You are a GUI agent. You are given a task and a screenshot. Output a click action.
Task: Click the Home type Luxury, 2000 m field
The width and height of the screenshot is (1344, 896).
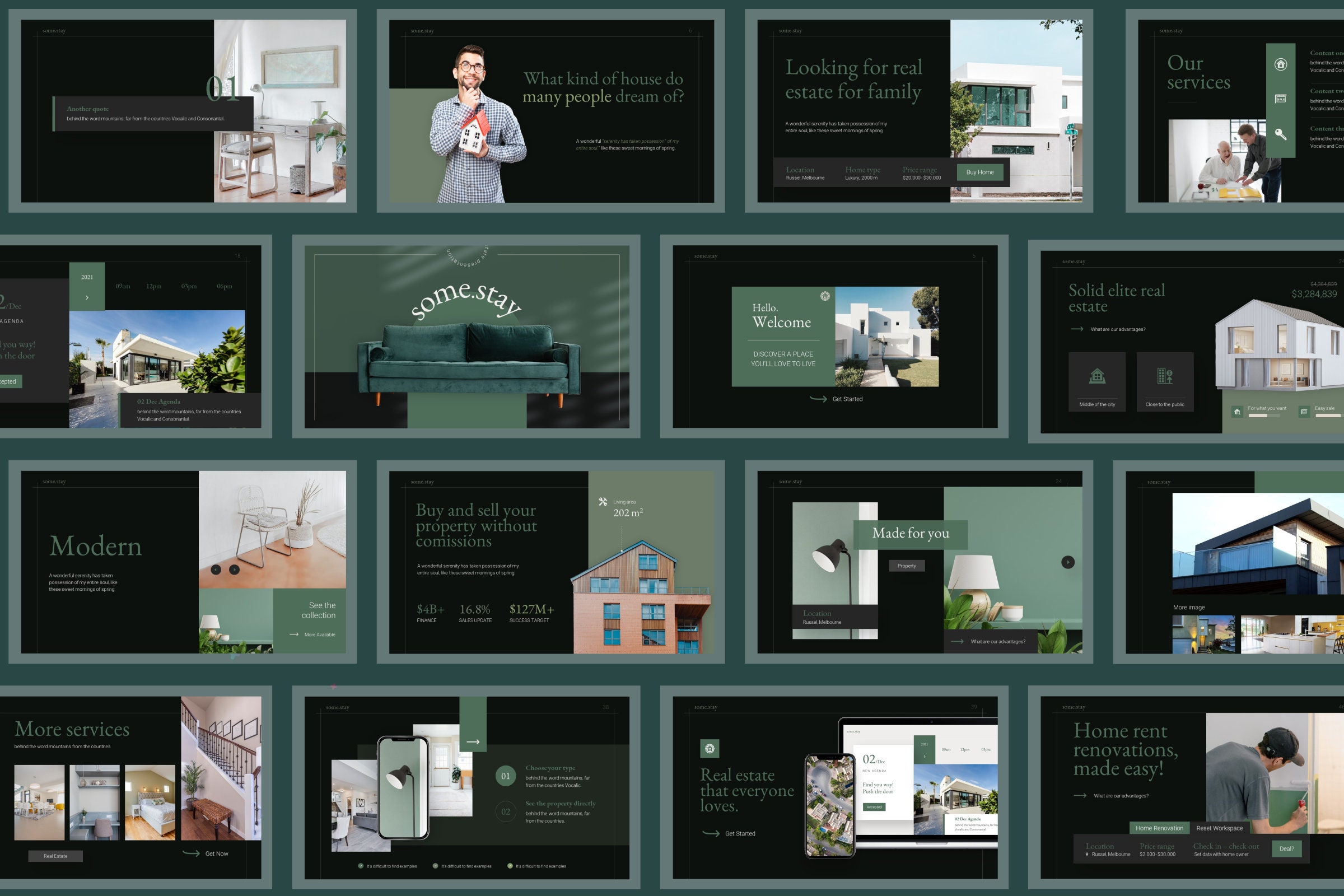tap(863, 173)
